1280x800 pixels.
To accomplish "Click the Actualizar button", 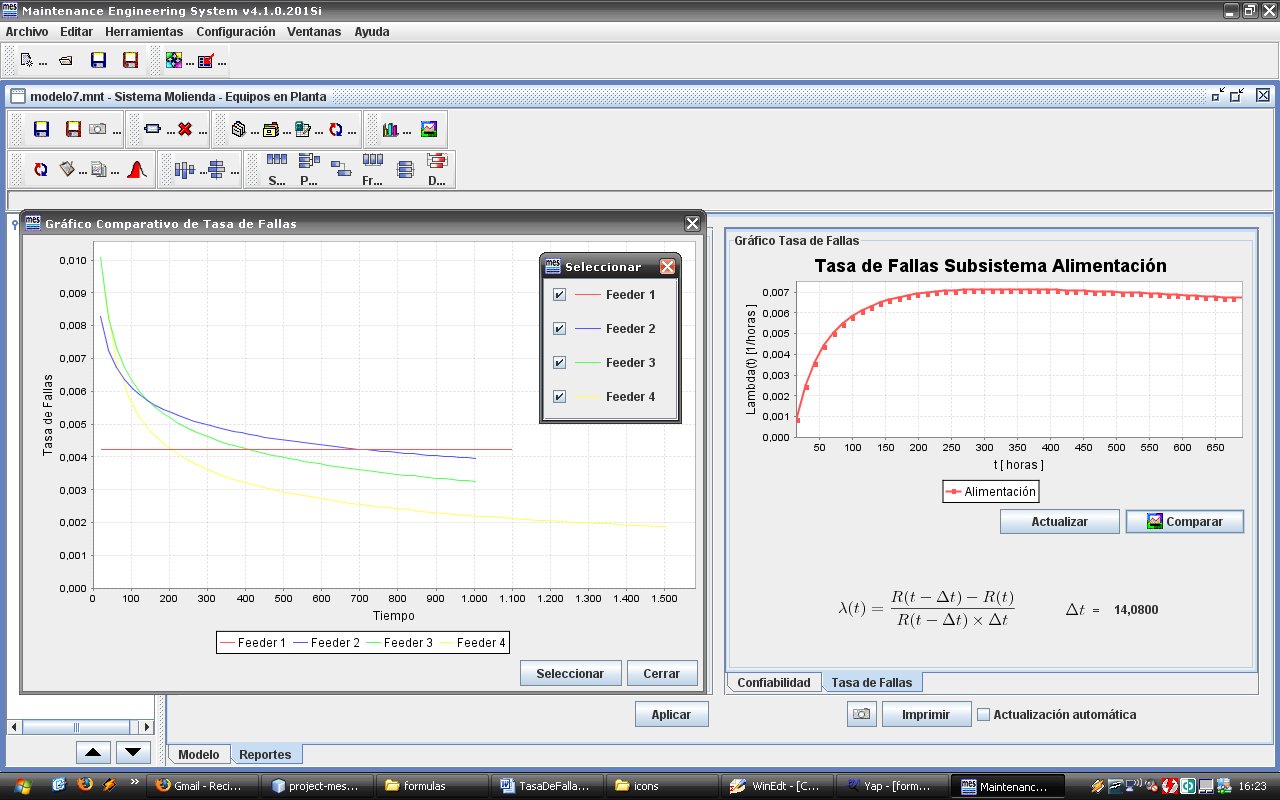I will tap(1059, 522).
